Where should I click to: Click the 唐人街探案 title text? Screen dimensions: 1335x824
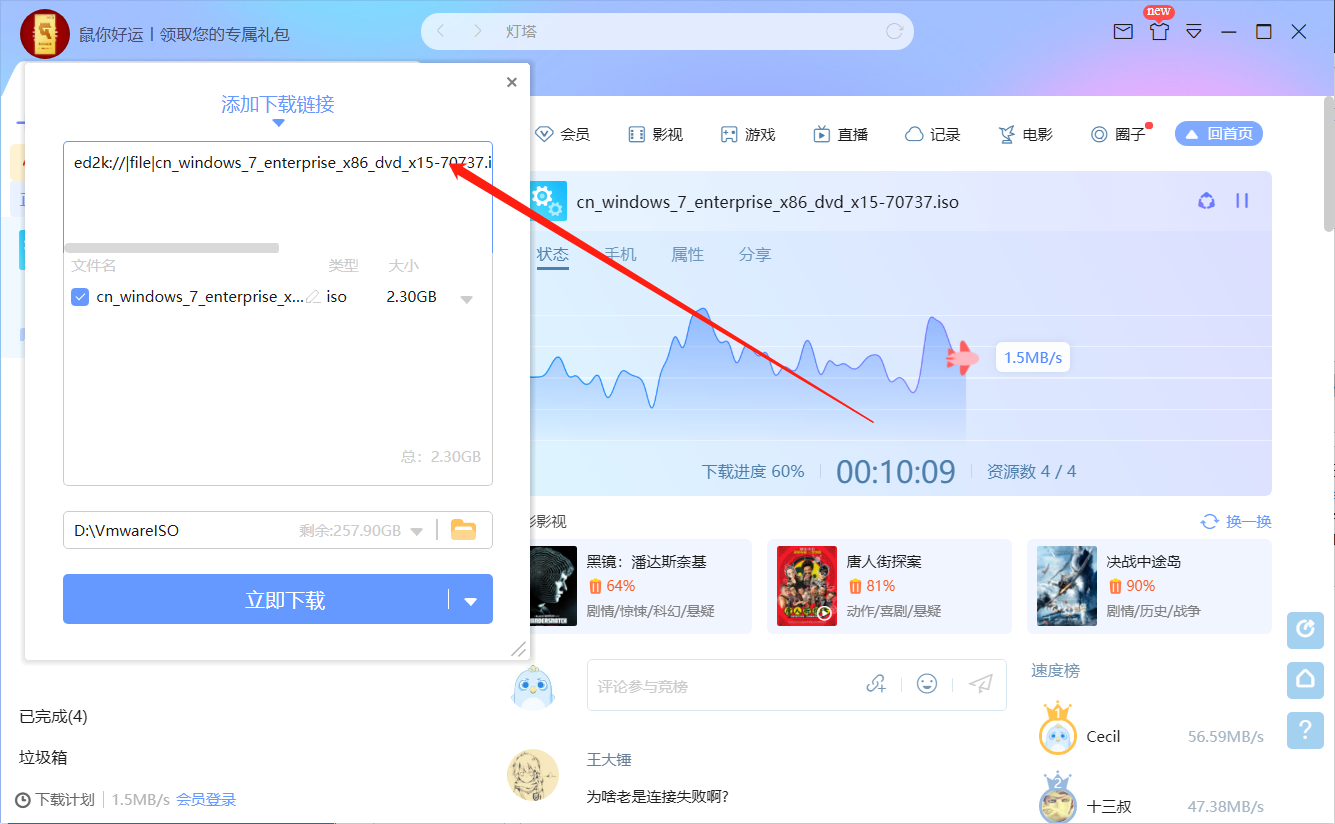click(x=884, y=561)
